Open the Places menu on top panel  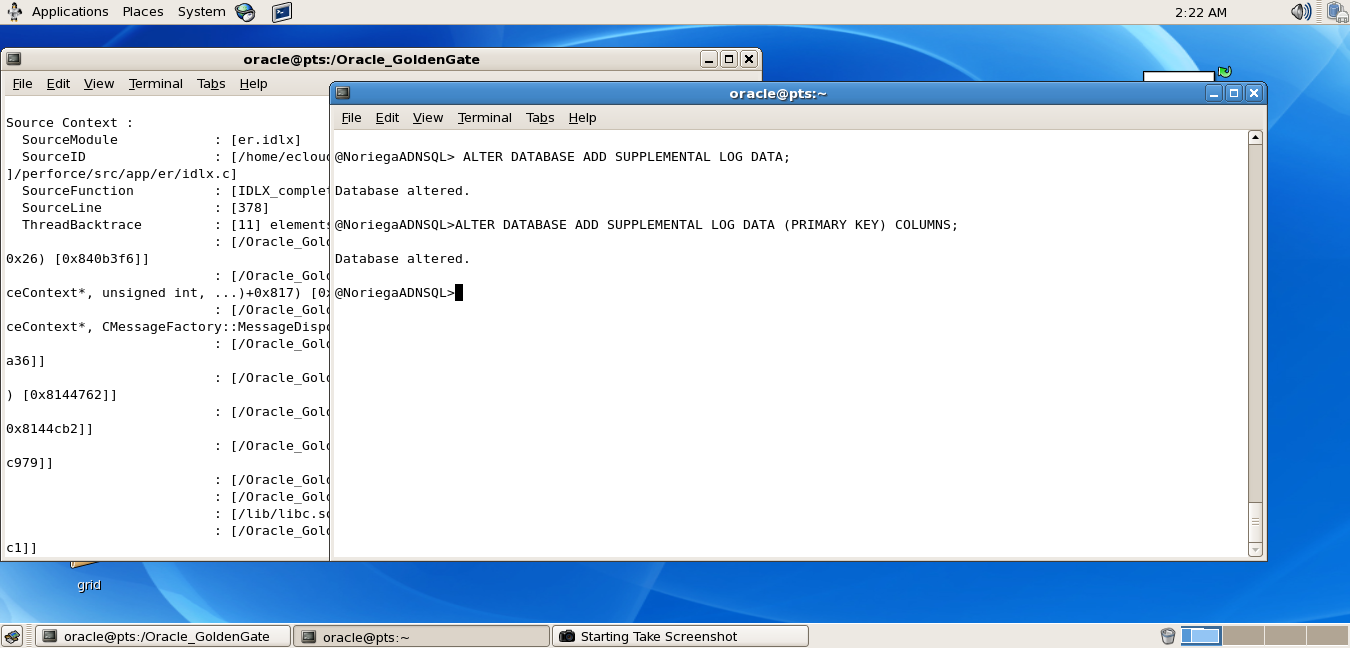[x=142, y=11]
